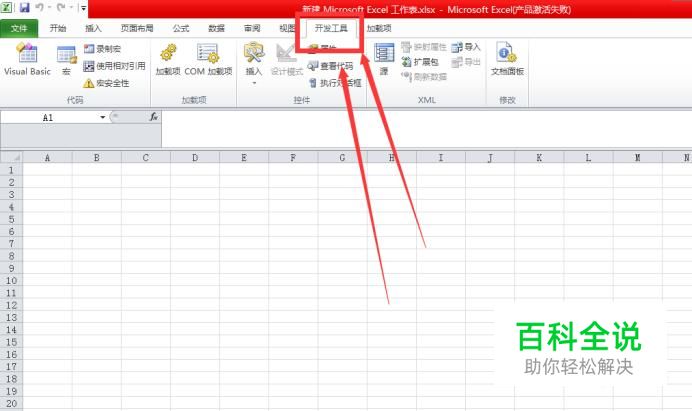Open the 文件 file tab
This screenshot has height=411, width=692.
(19, 28)
